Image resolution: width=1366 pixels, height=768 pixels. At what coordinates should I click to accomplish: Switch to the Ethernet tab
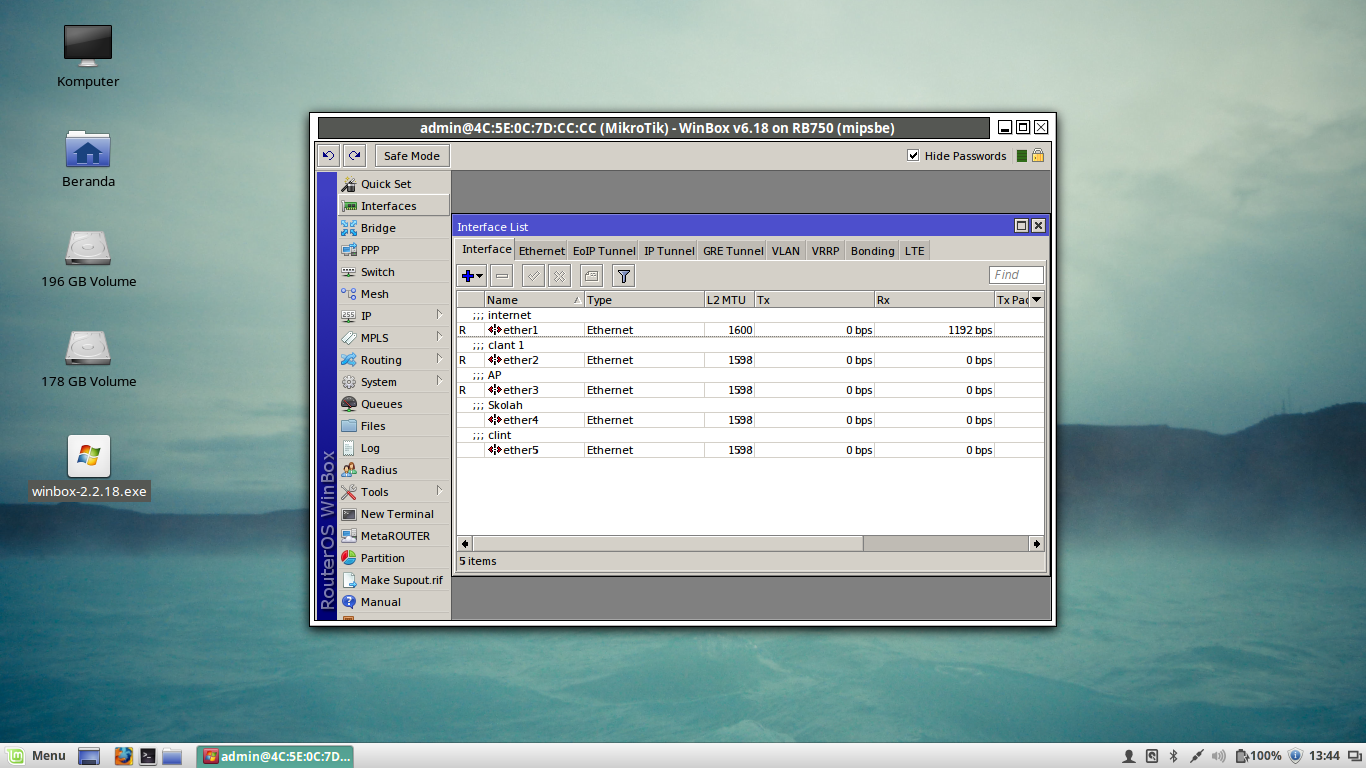(x=541, y=250)
